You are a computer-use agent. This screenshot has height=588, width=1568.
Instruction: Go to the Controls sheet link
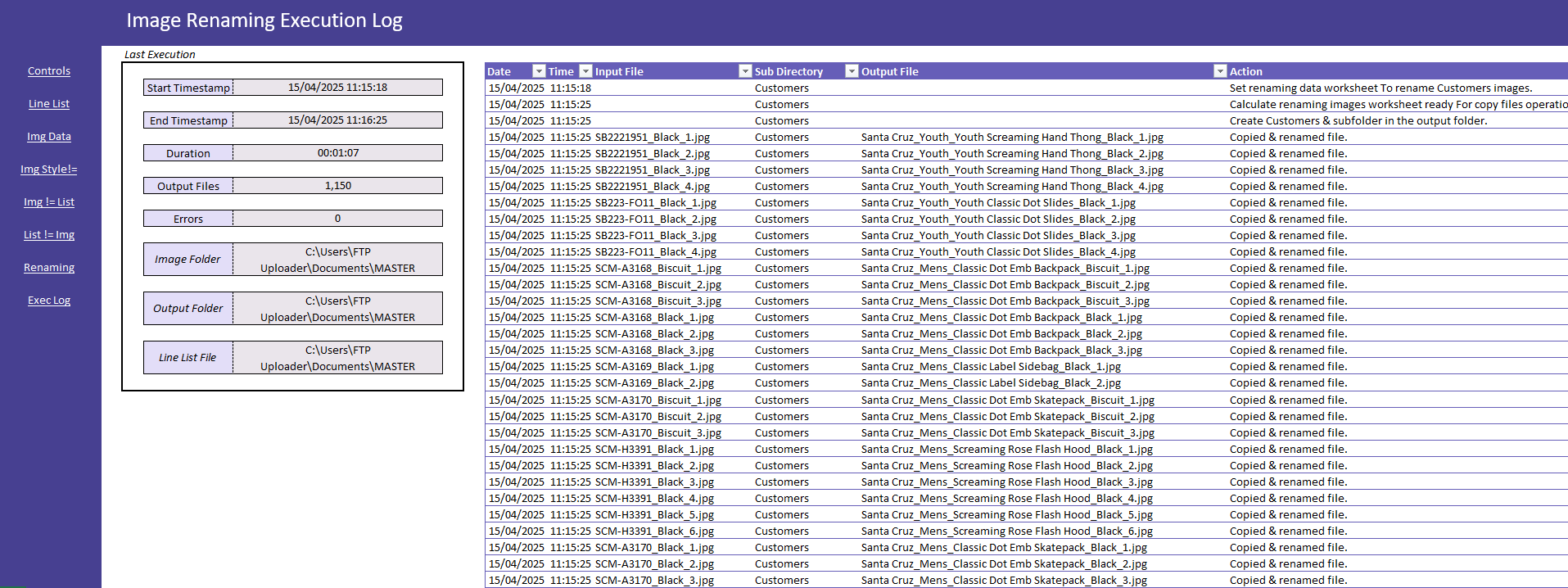pyautogui.click(x=49, y=71)
